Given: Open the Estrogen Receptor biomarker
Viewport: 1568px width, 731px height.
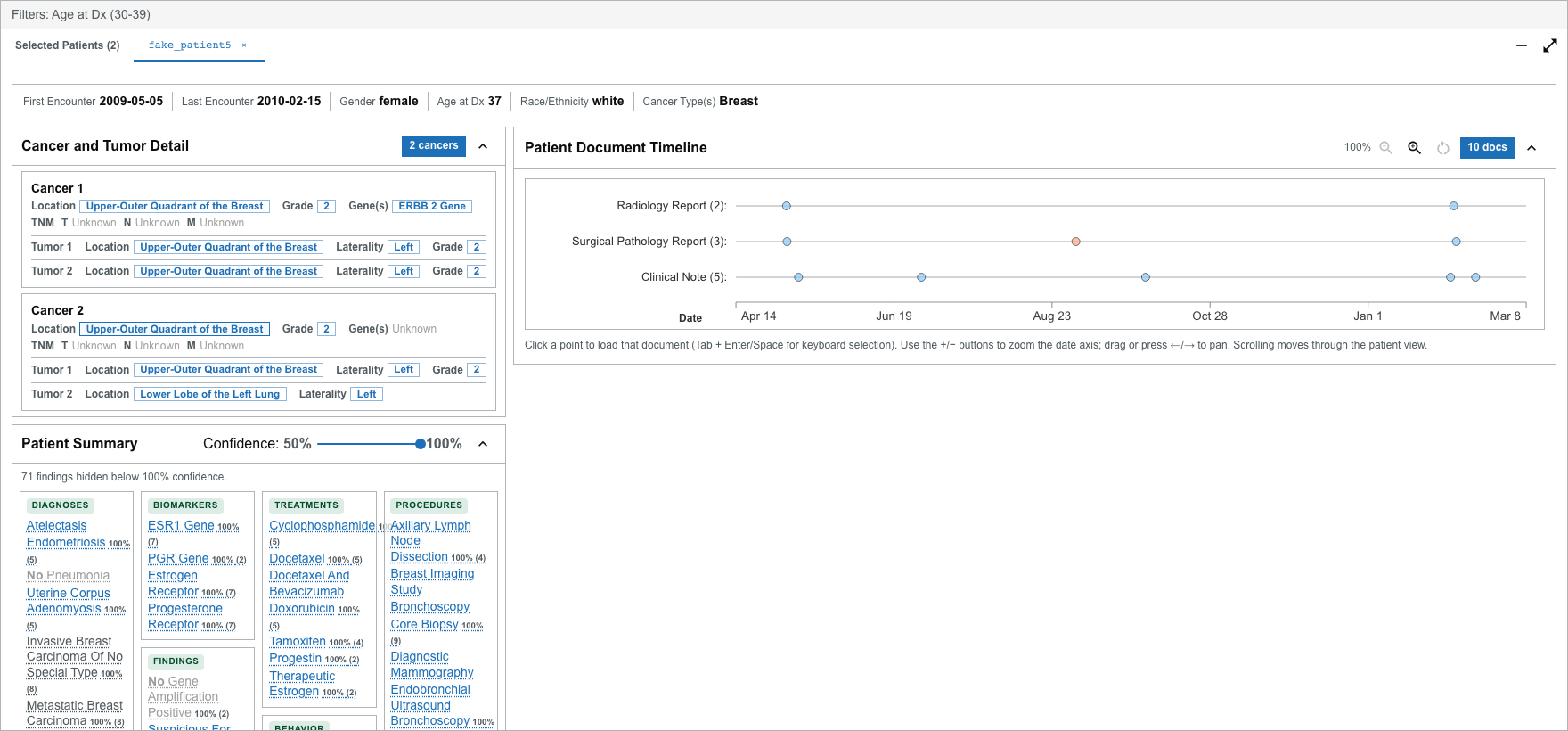Looking at the screenshot, I should pos(174,584).
